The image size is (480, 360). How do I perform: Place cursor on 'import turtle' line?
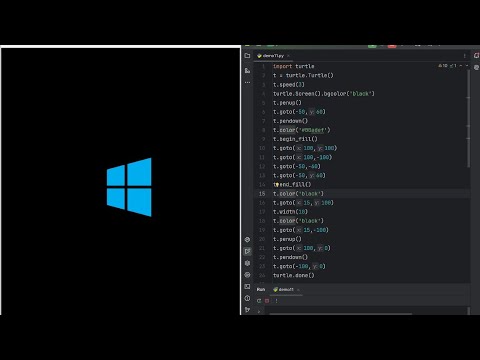click(293, 66)
